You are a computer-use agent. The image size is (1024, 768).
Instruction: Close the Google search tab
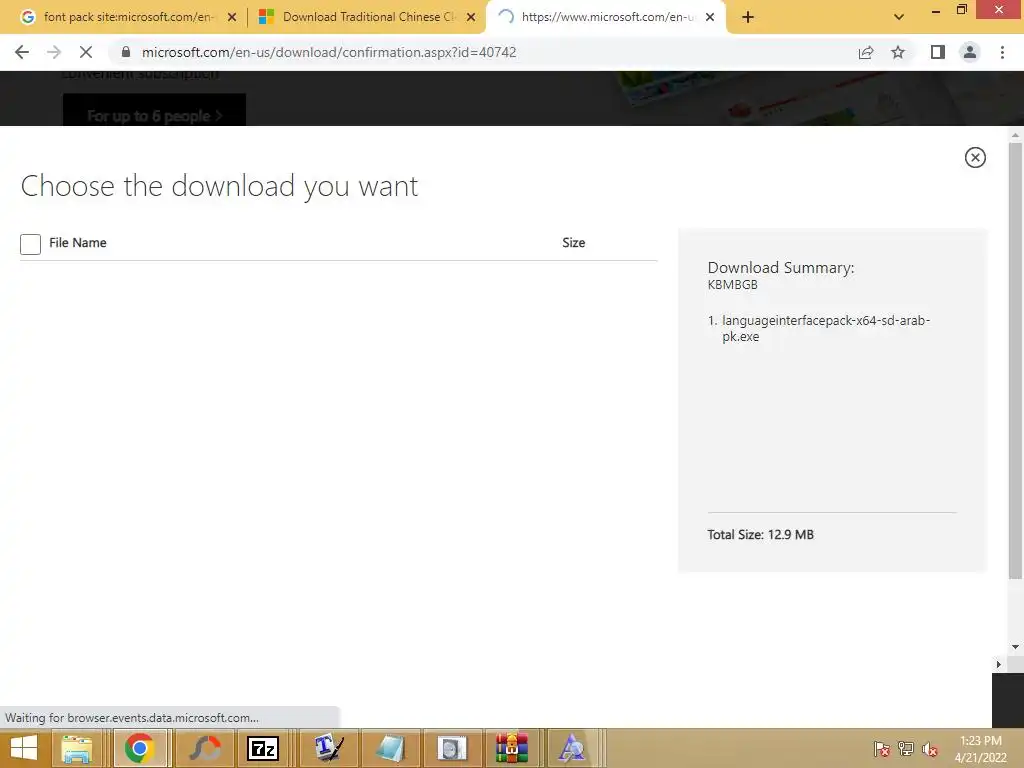click(232, 17)
